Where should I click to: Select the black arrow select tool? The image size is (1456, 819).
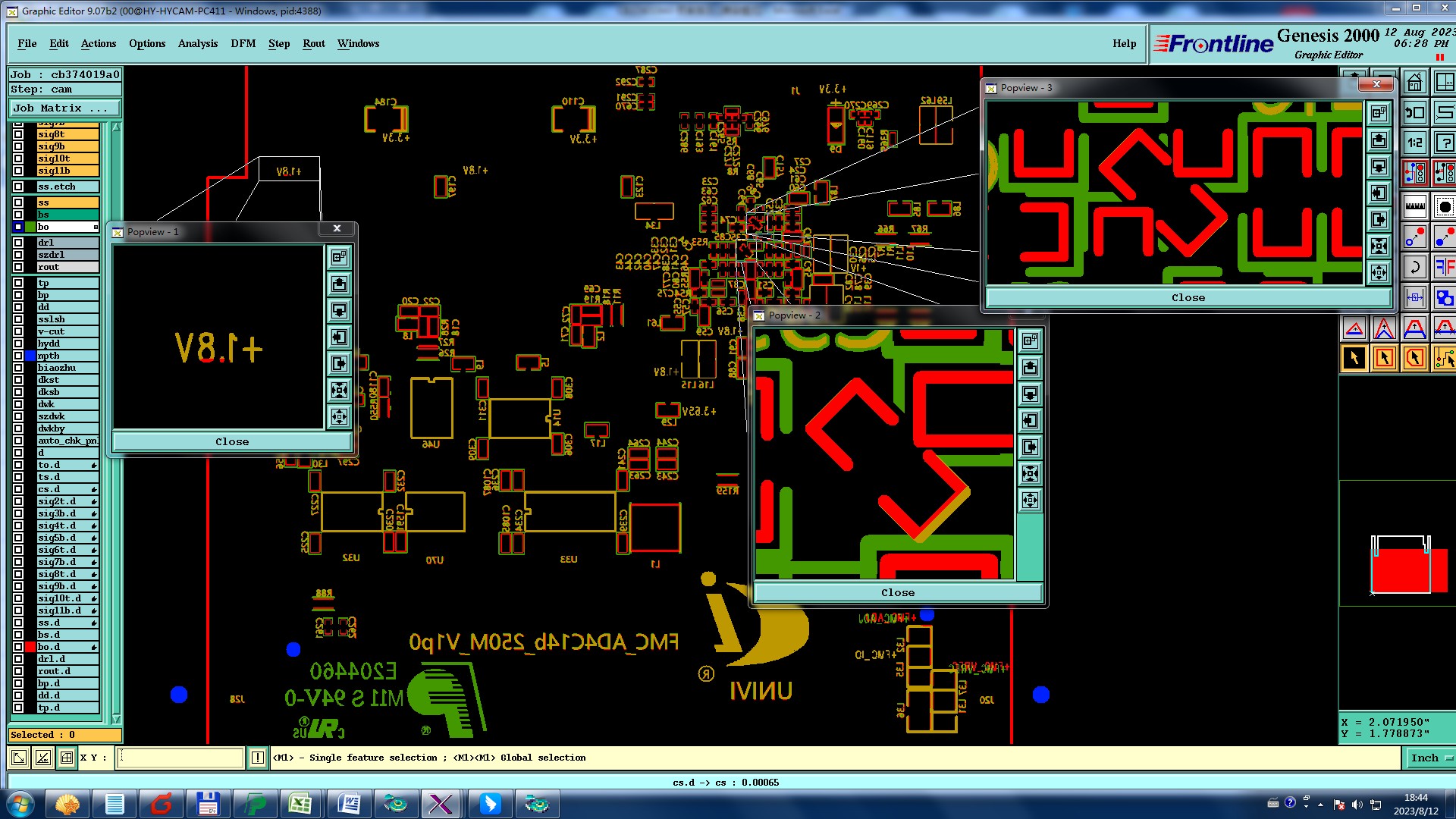point(1354,358)
